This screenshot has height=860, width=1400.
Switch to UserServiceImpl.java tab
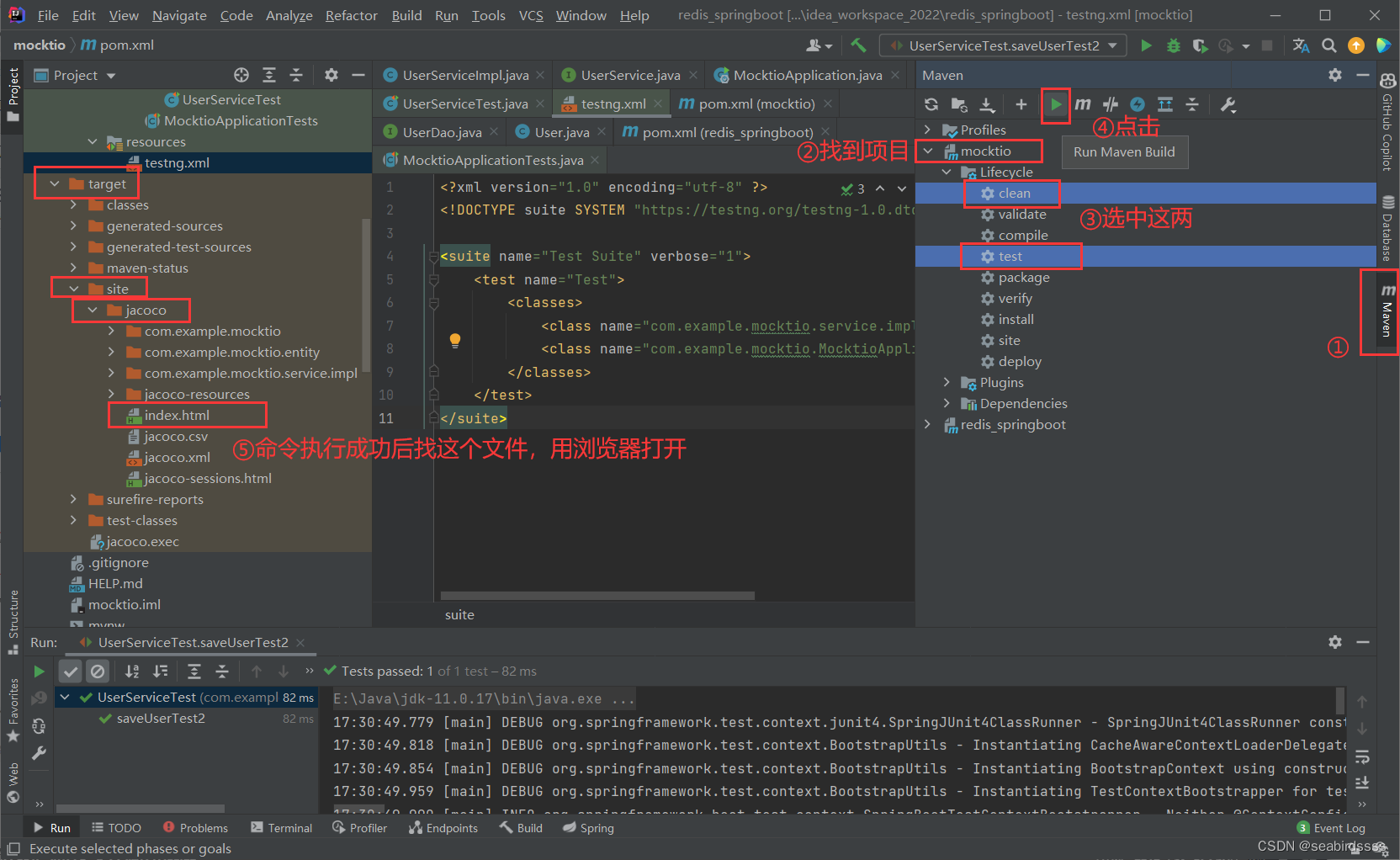pyautogui.click(x=464, y=75)
